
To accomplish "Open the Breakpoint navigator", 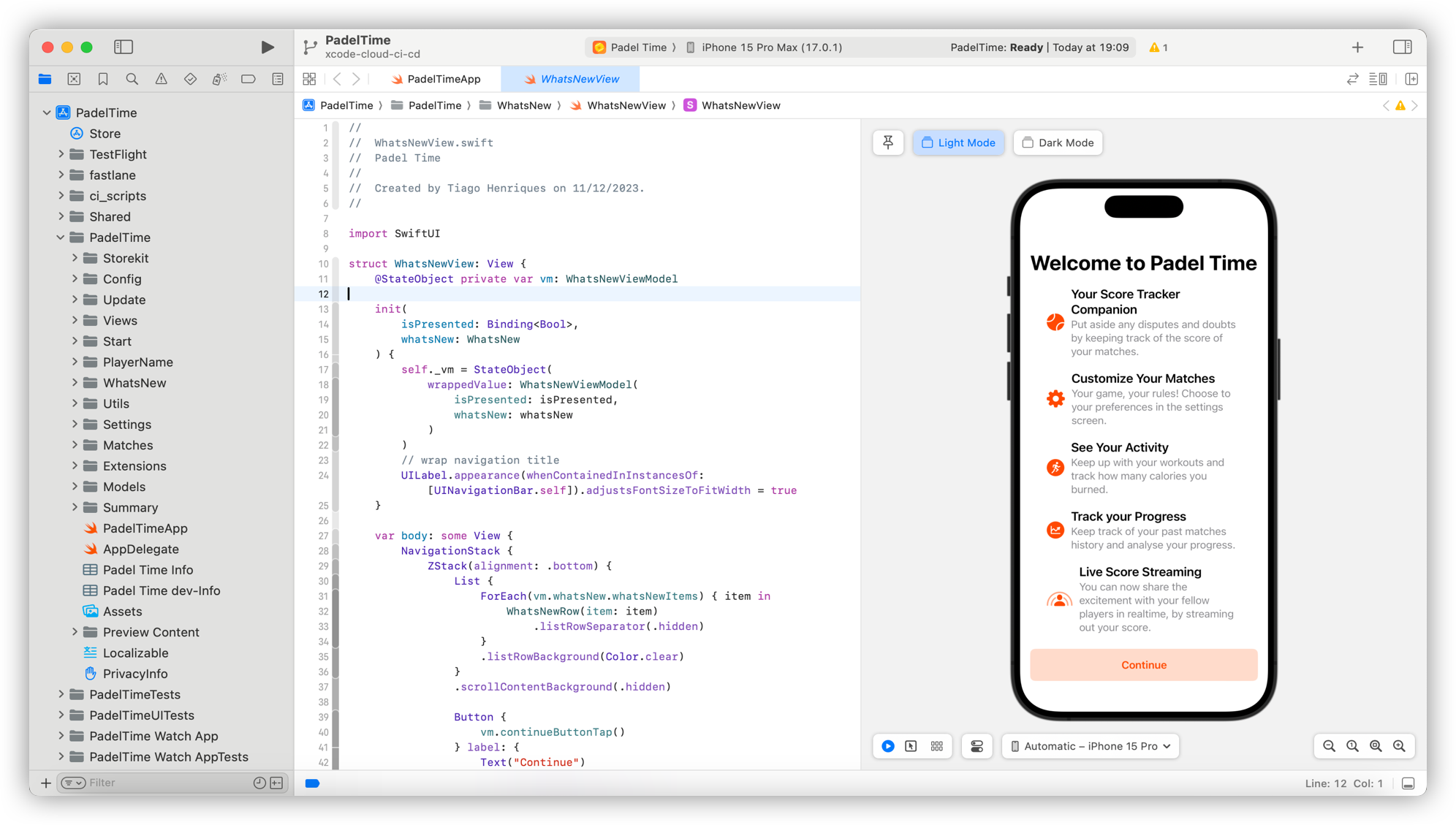I will pos(249,79).
